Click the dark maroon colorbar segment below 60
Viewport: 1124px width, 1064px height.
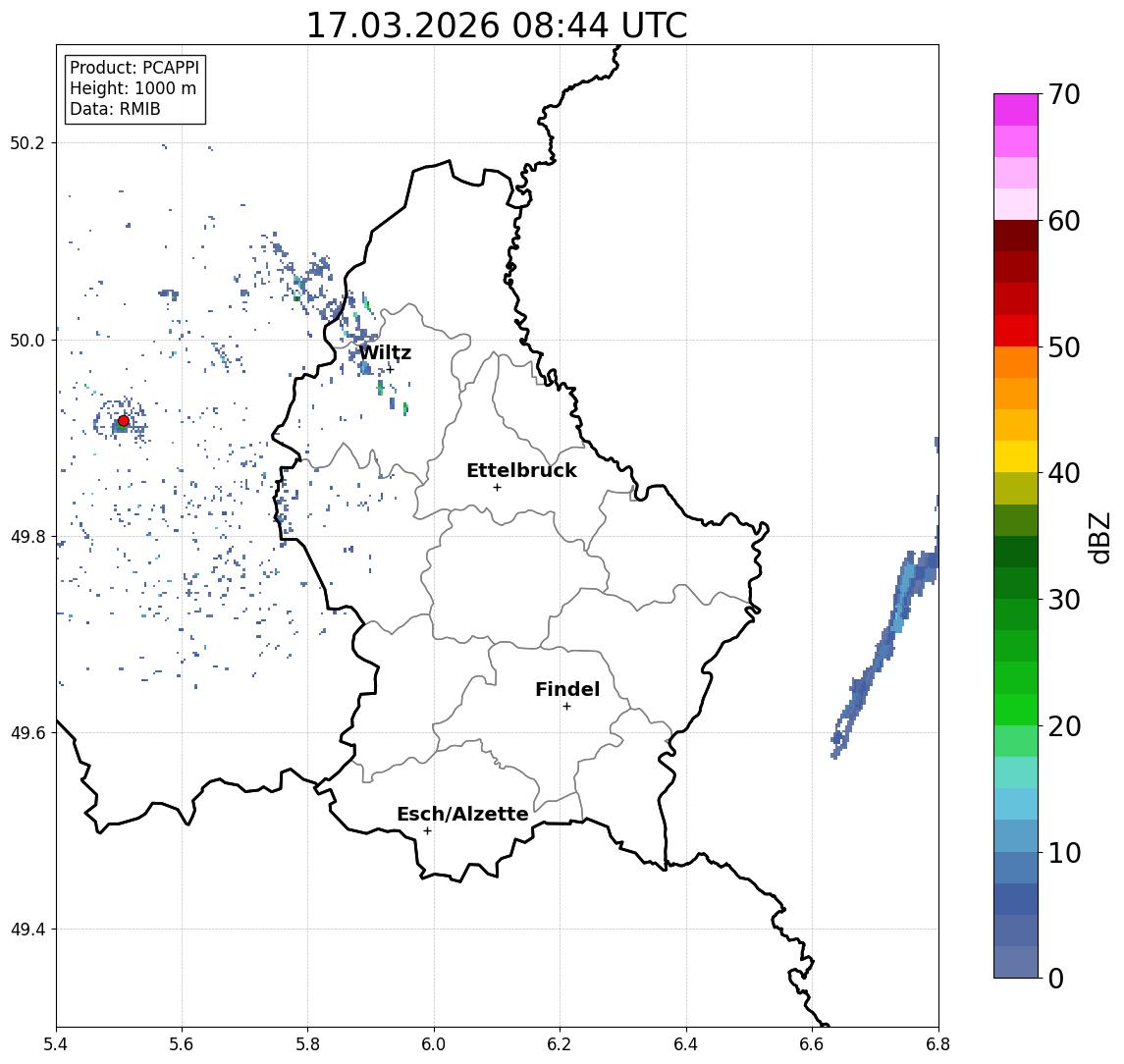[x=1016, y=236]
